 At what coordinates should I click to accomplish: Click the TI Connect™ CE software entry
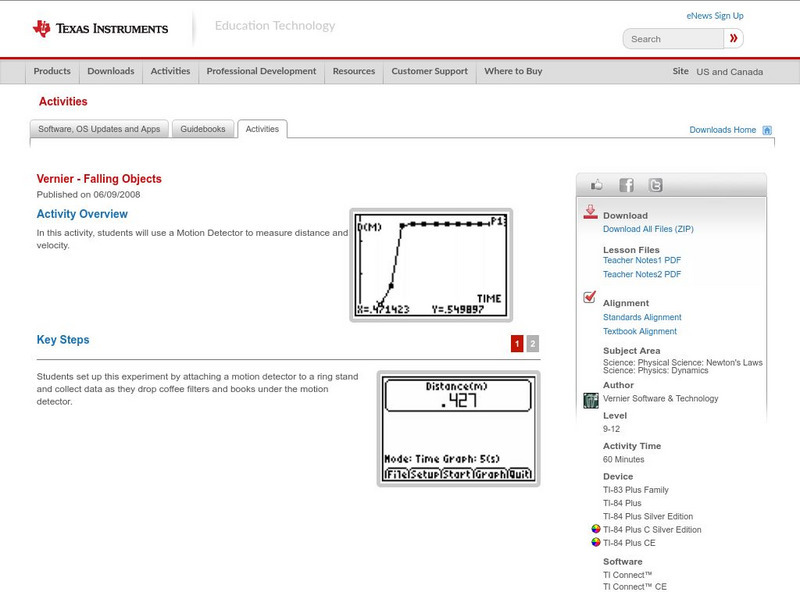(635, 587)
